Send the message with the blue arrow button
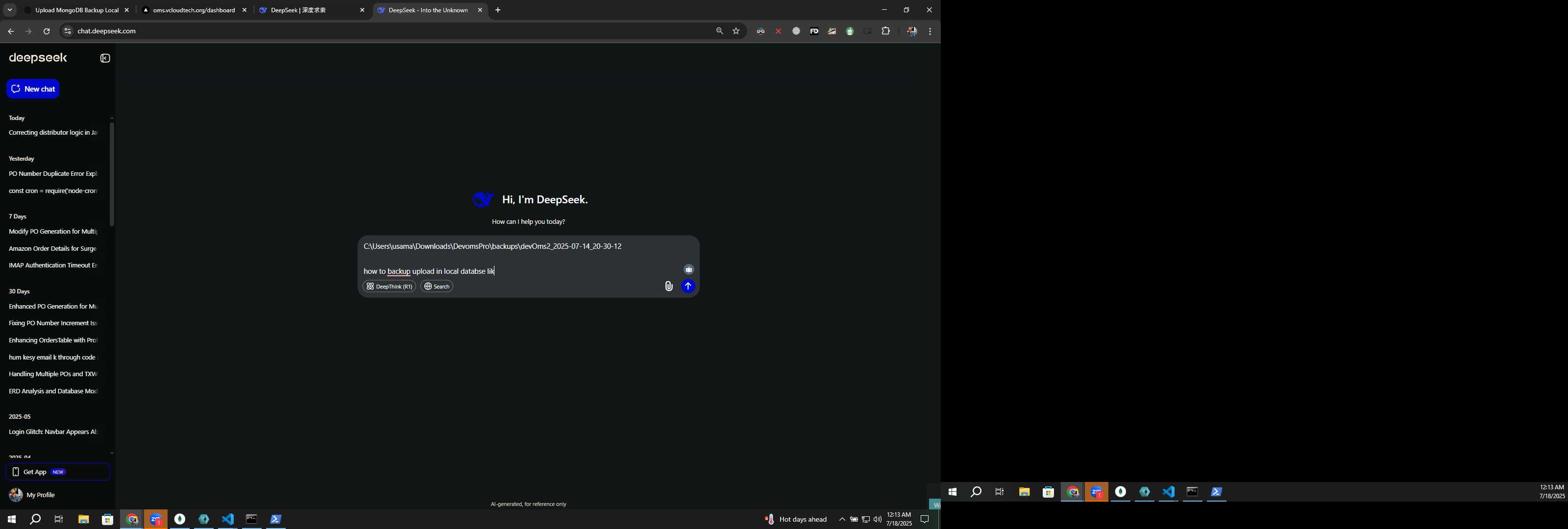 tap(688, 286)
